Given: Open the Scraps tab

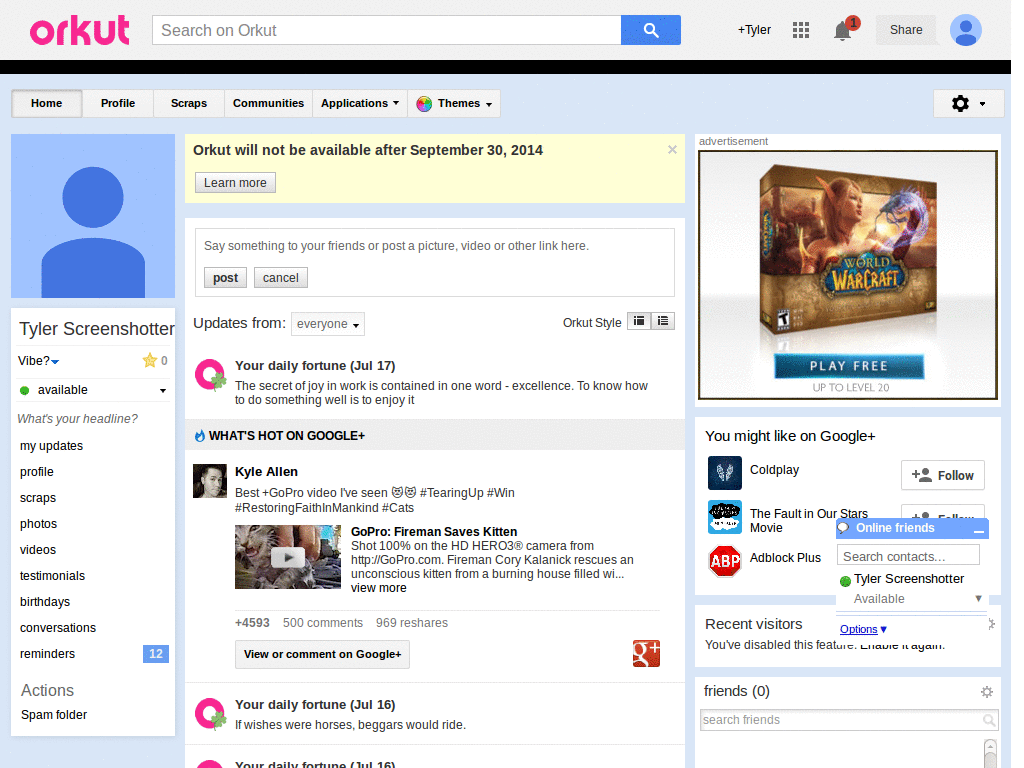Looking at the screenshot, I should 189,103.
